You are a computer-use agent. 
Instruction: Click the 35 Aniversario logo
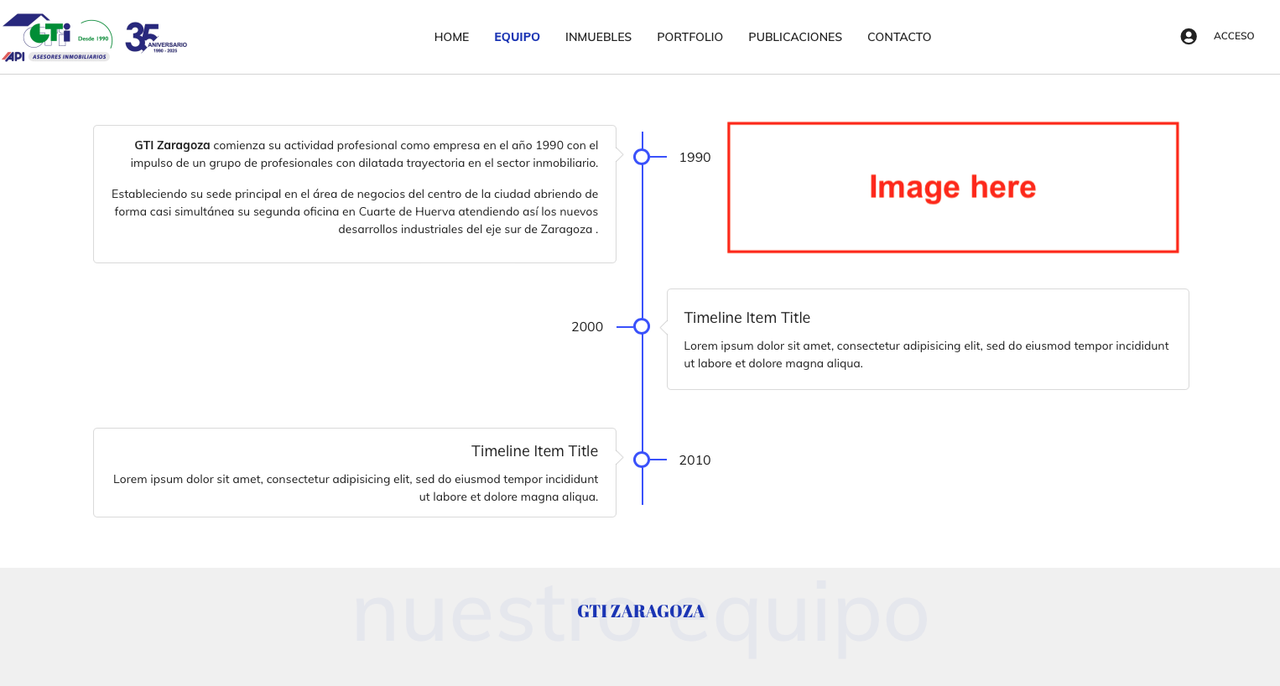(156, 37)
